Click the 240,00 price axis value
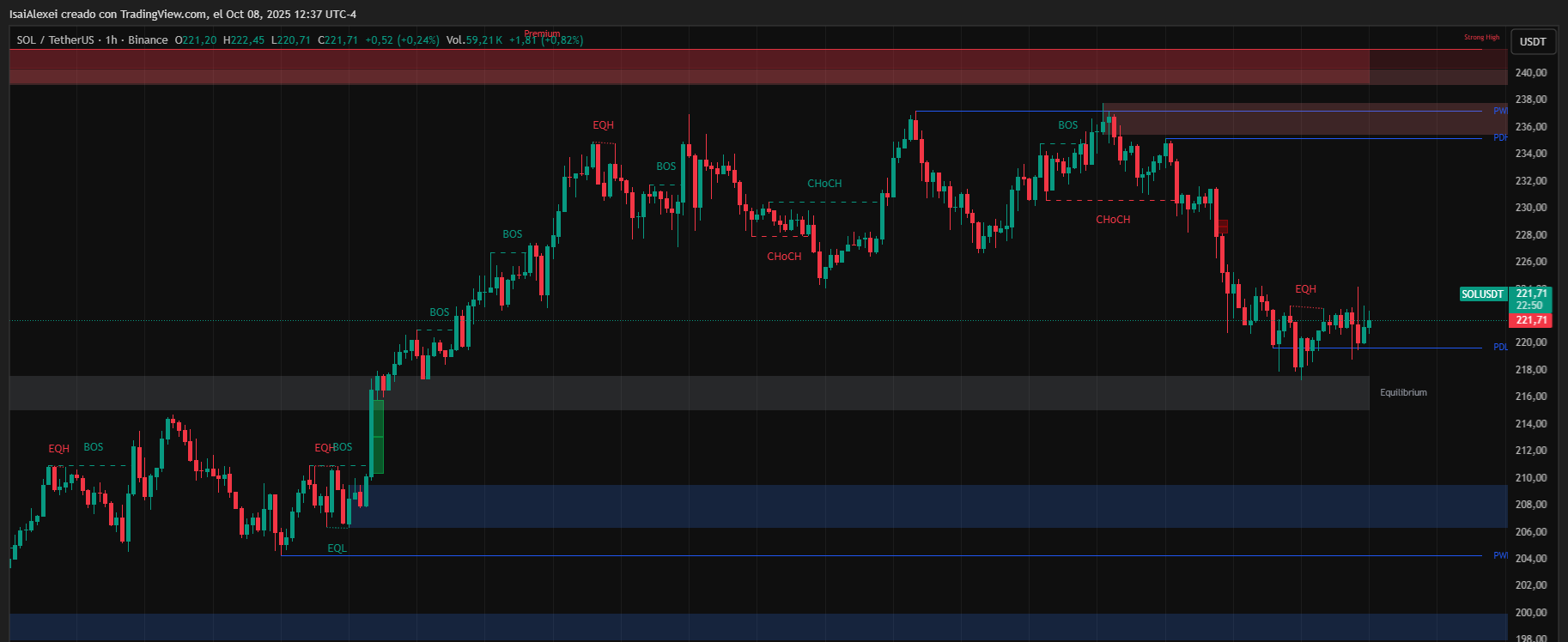1568x642 pixels. click(x=1530, y=73)
